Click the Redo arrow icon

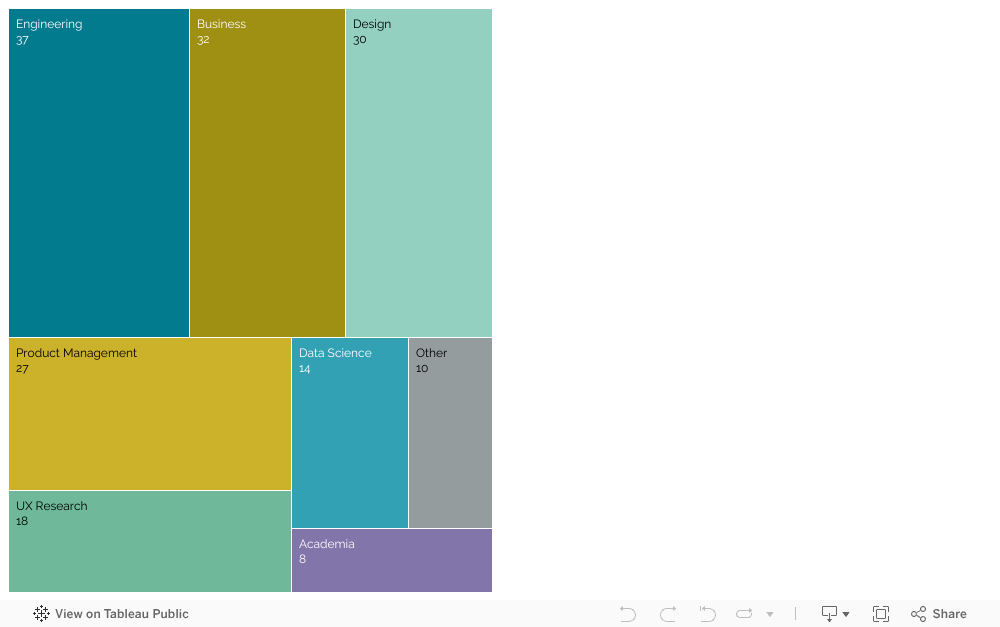pos(668,614)
